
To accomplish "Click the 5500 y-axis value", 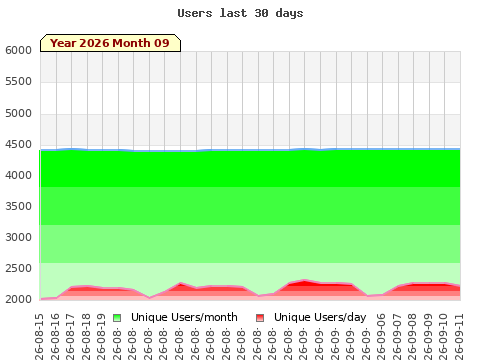I will click(x=18, y=81).
